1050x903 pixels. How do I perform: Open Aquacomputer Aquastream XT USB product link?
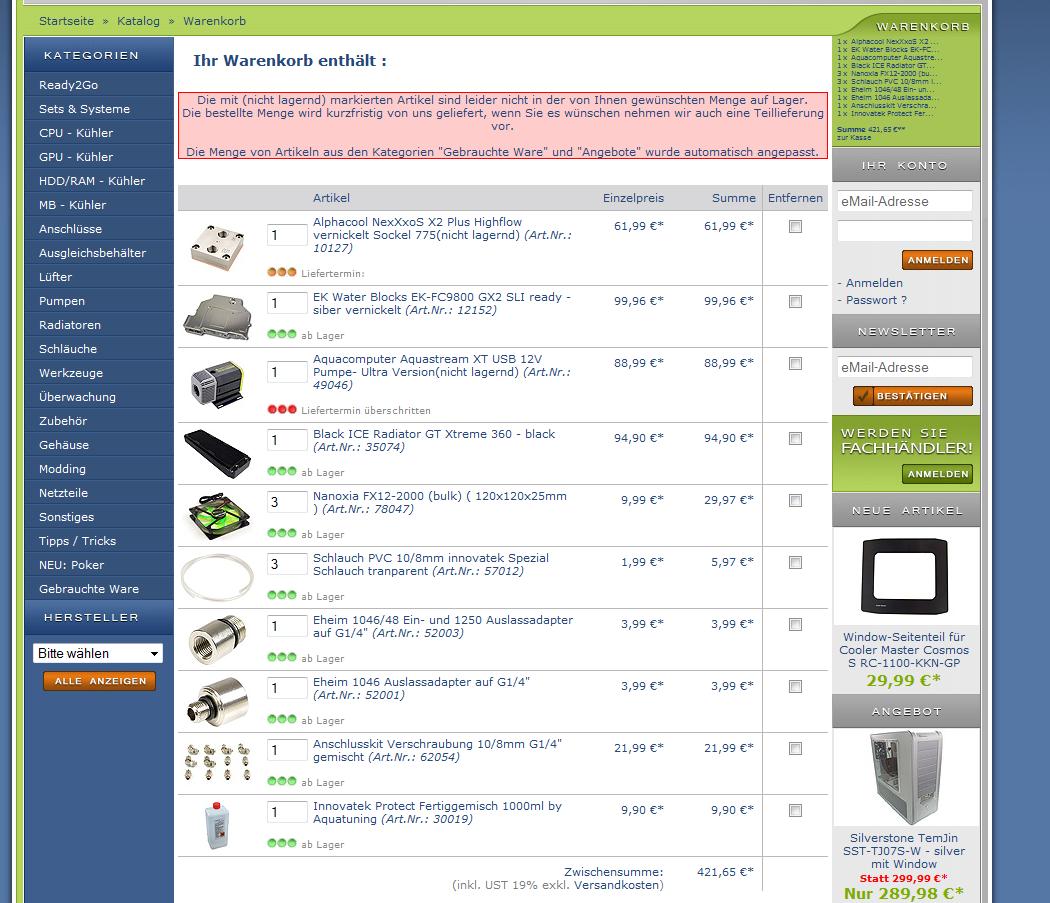click(x=442, y=372)
